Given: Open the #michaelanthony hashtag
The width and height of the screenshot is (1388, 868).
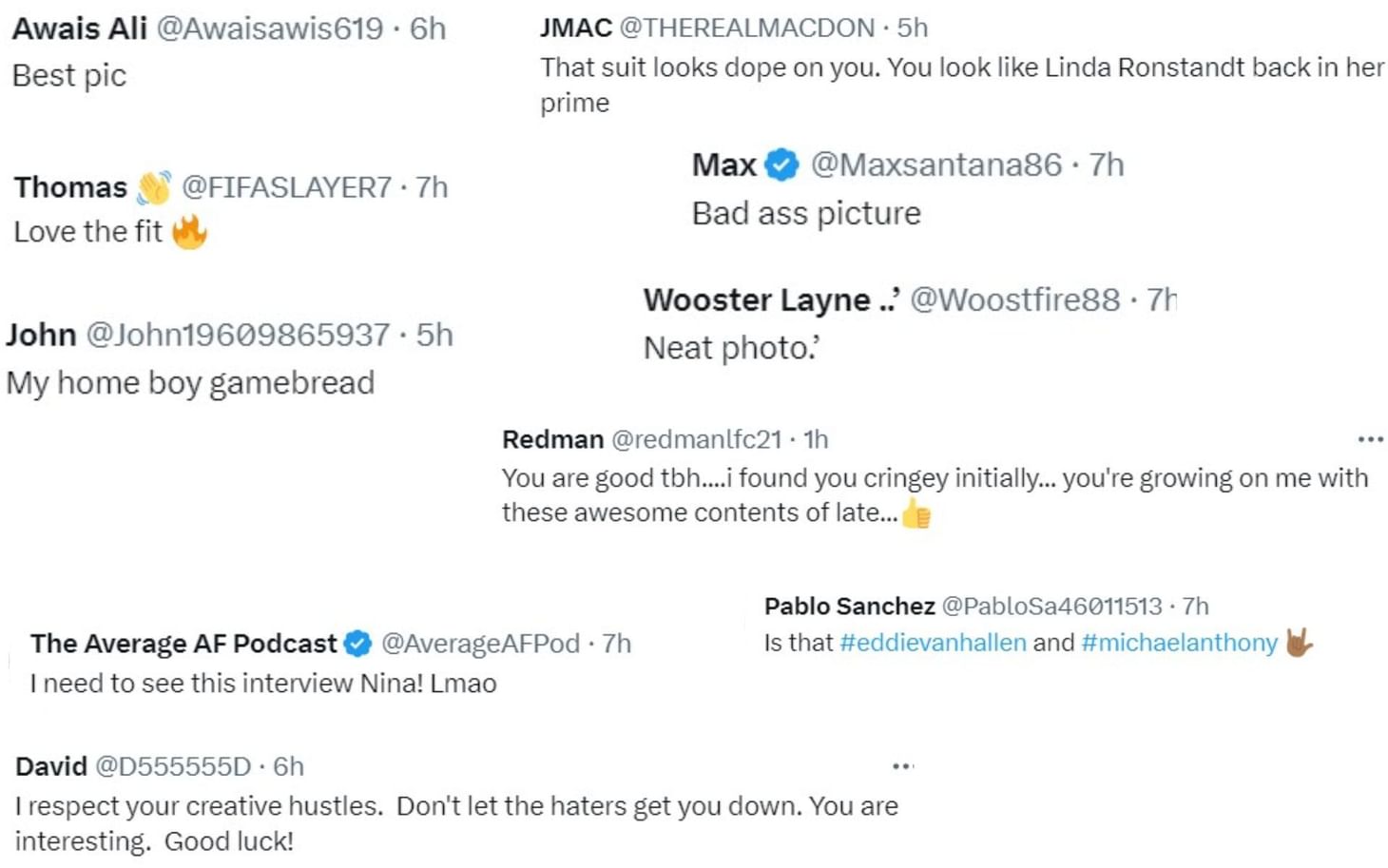Looking at the screenshot, I should 1179,643.
